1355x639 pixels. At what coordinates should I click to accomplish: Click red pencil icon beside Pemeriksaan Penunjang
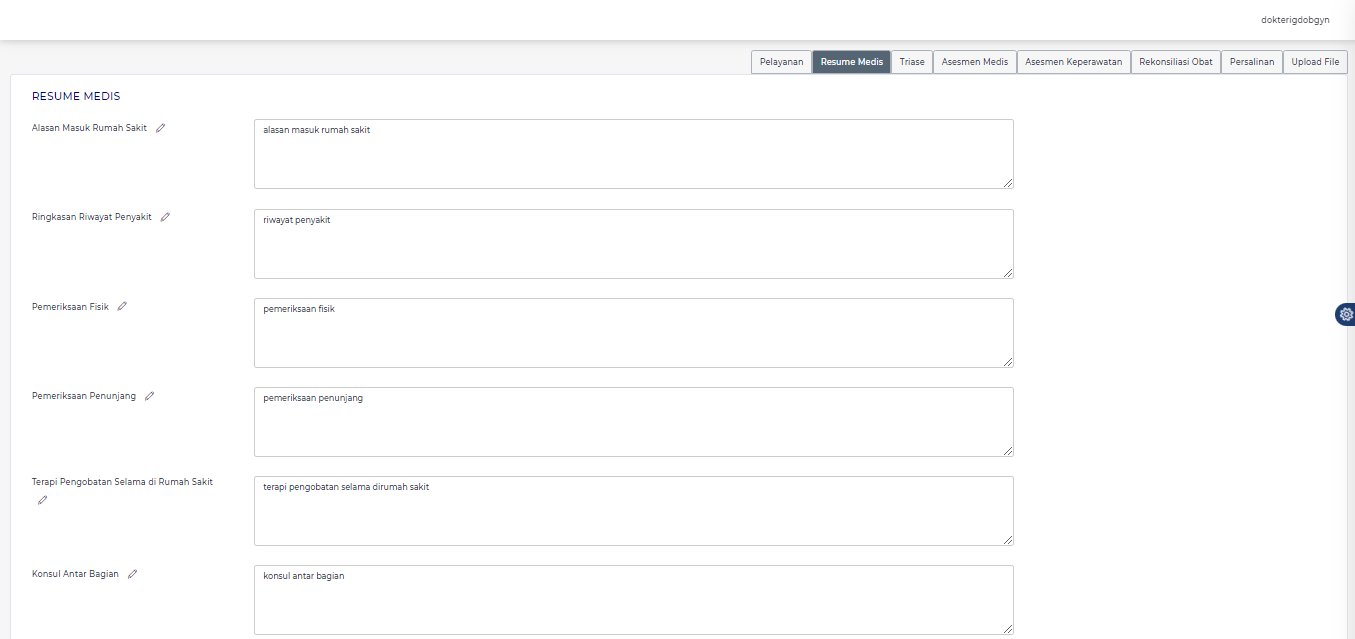(x=149, y=396)
